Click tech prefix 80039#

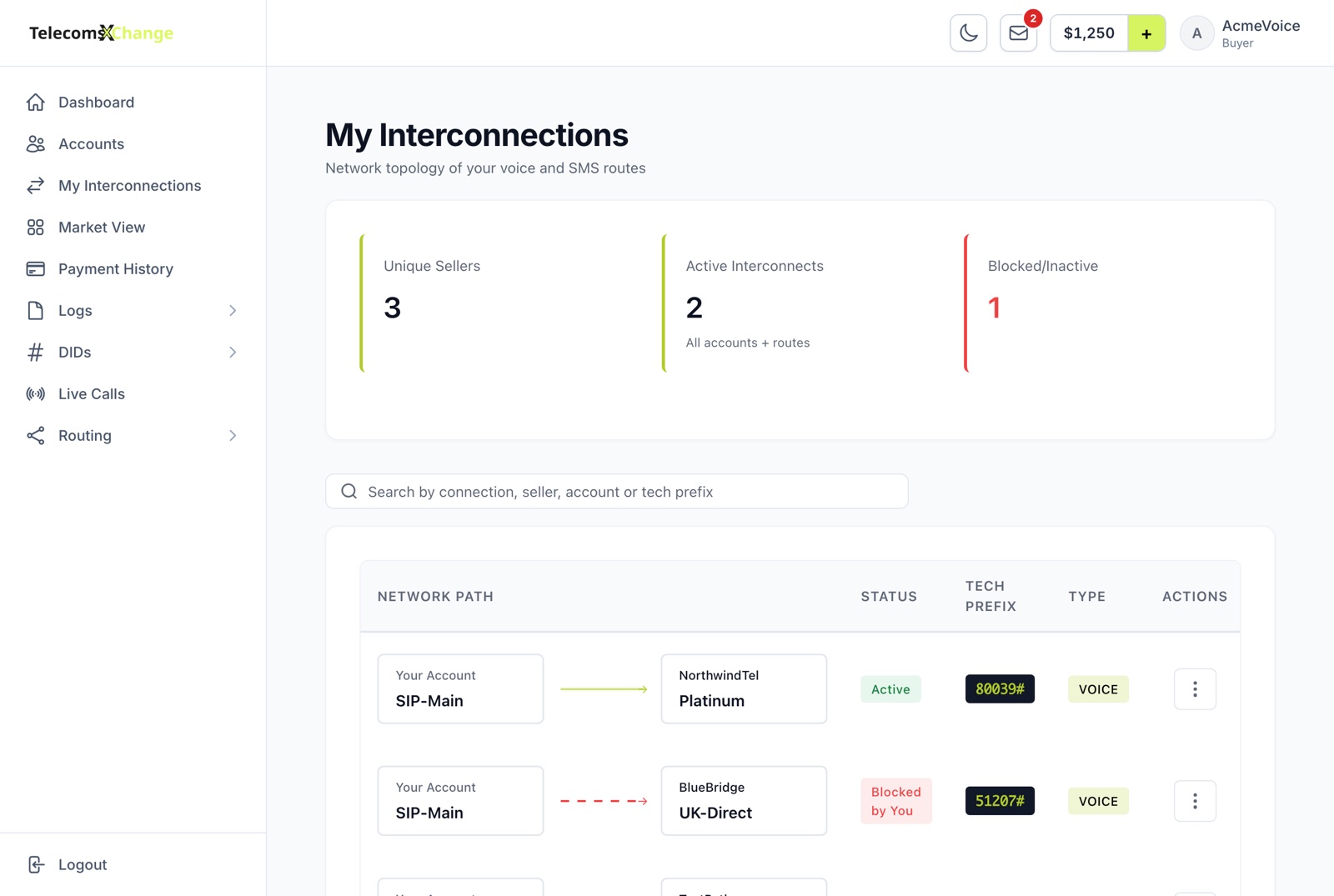tap(1000, 688)
